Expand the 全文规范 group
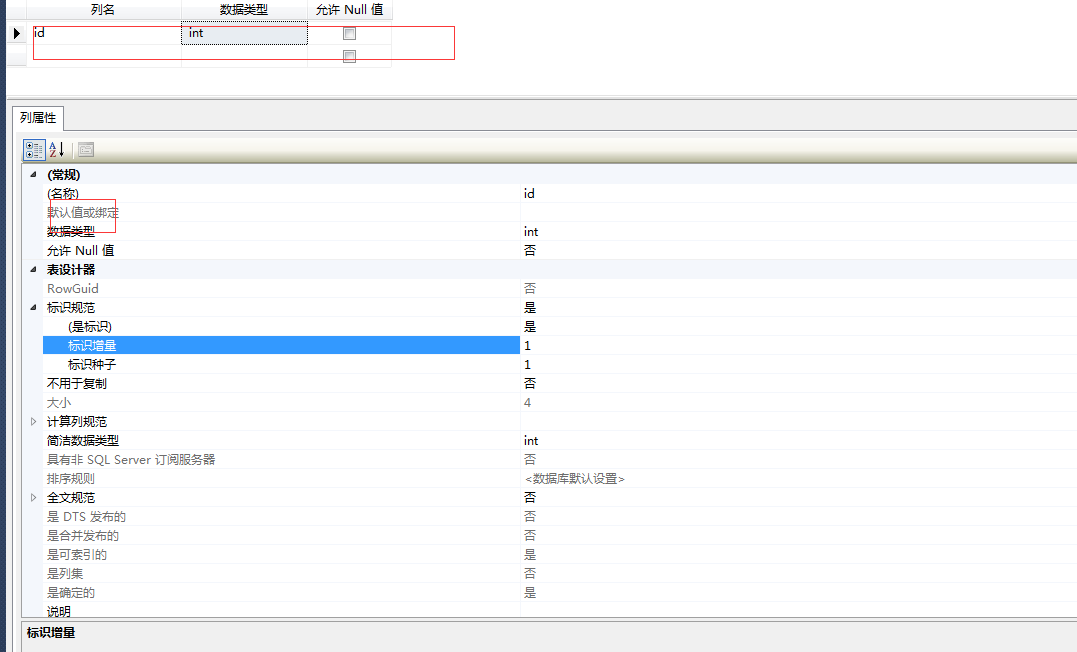 (x=33, y=497)
